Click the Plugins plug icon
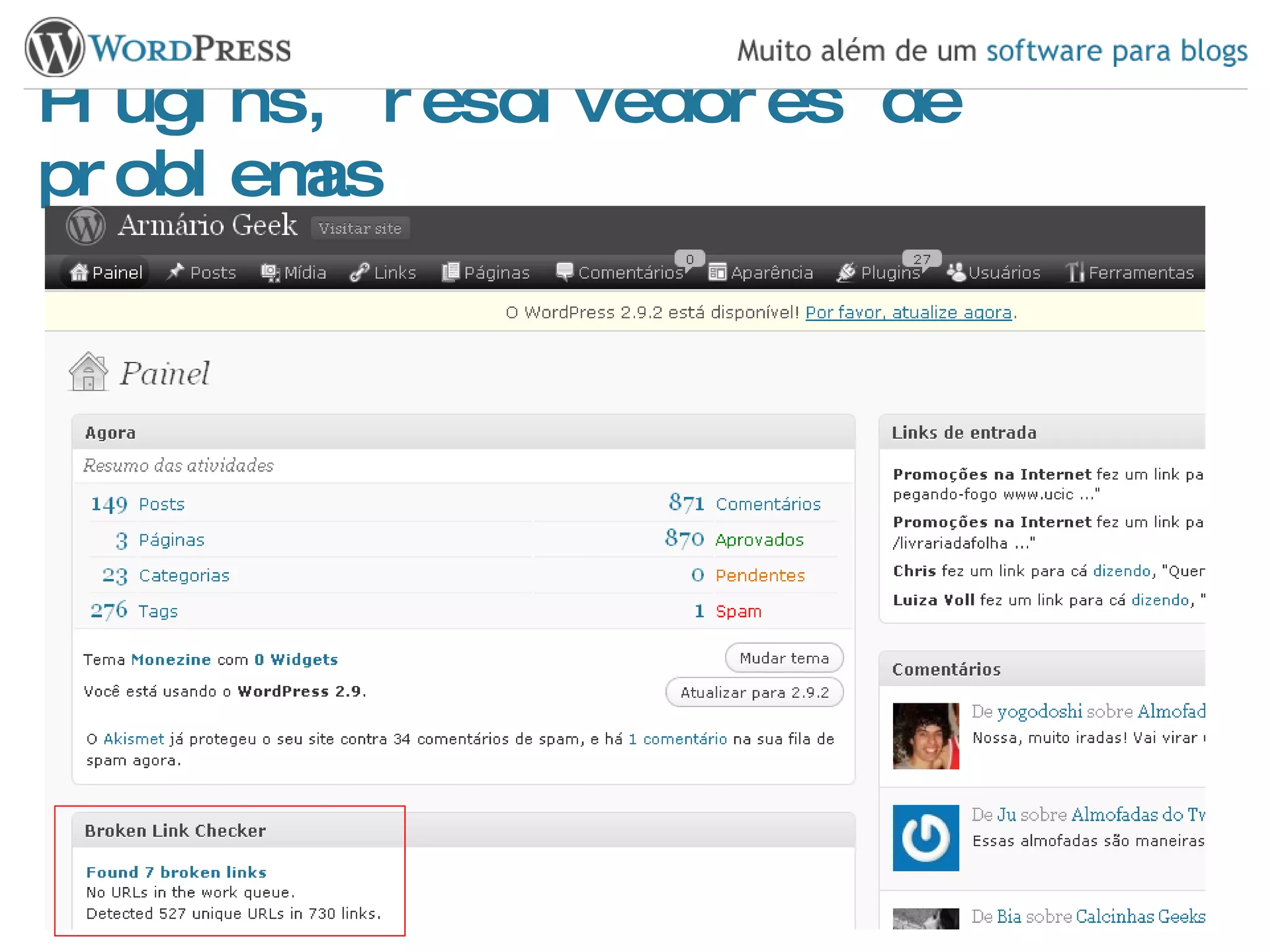Screen dimensions: 1270x952 (846, 272)
